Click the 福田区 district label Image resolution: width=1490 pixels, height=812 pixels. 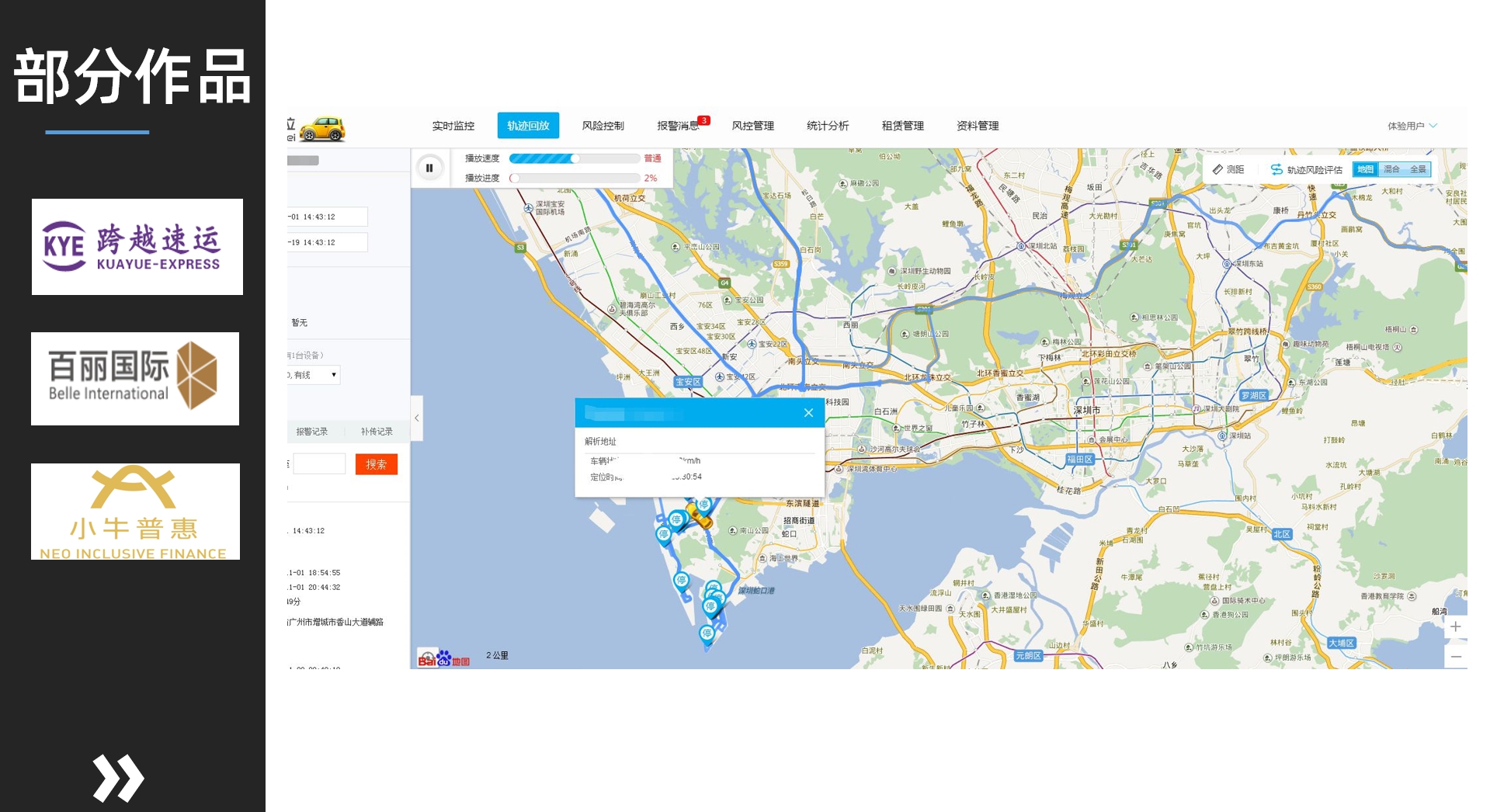(x=1079, y=460)
